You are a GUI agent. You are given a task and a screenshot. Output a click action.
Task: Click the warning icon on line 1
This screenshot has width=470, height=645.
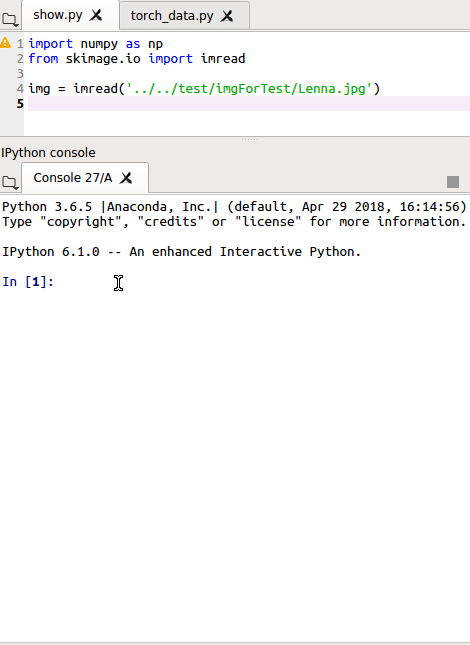coord(5,43)
